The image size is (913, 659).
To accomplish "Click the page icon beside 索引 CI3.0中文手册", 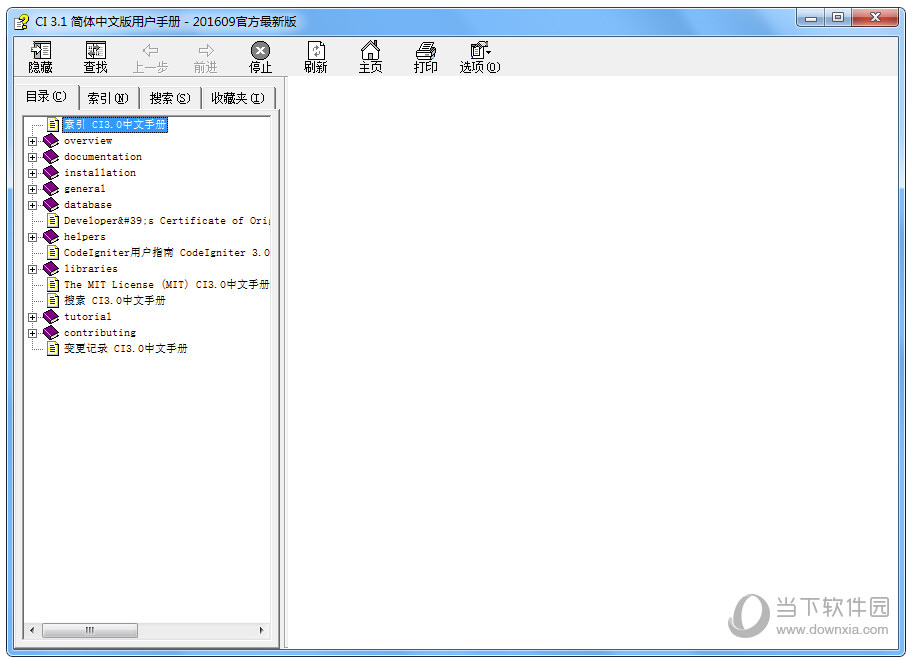I will 53,125.
